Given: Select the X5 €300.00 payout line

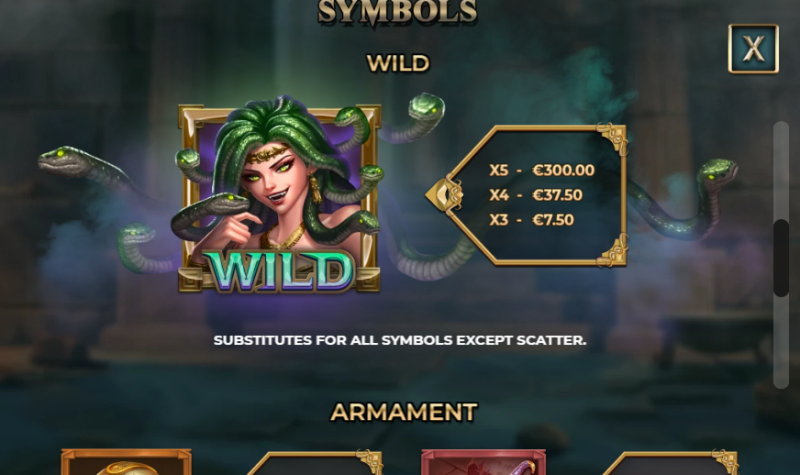Looking at the screenshot, I should tap(542, 170).
